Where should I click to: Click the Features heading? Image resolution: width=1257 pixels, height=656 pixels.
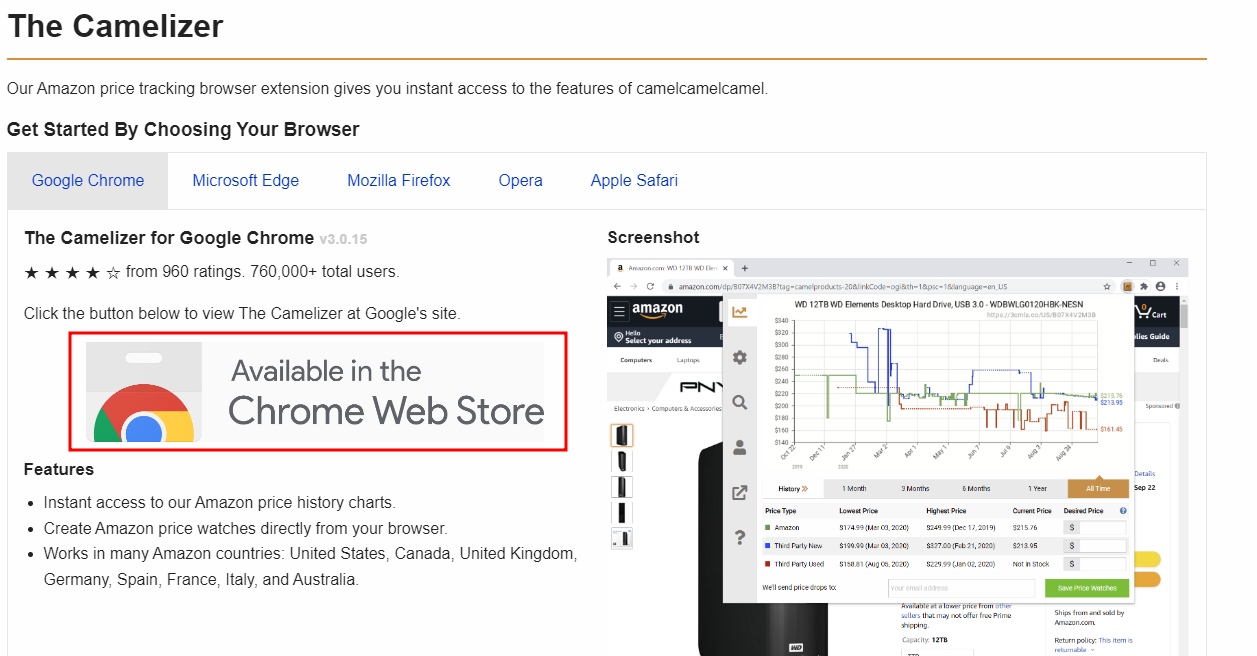point(59,469)
